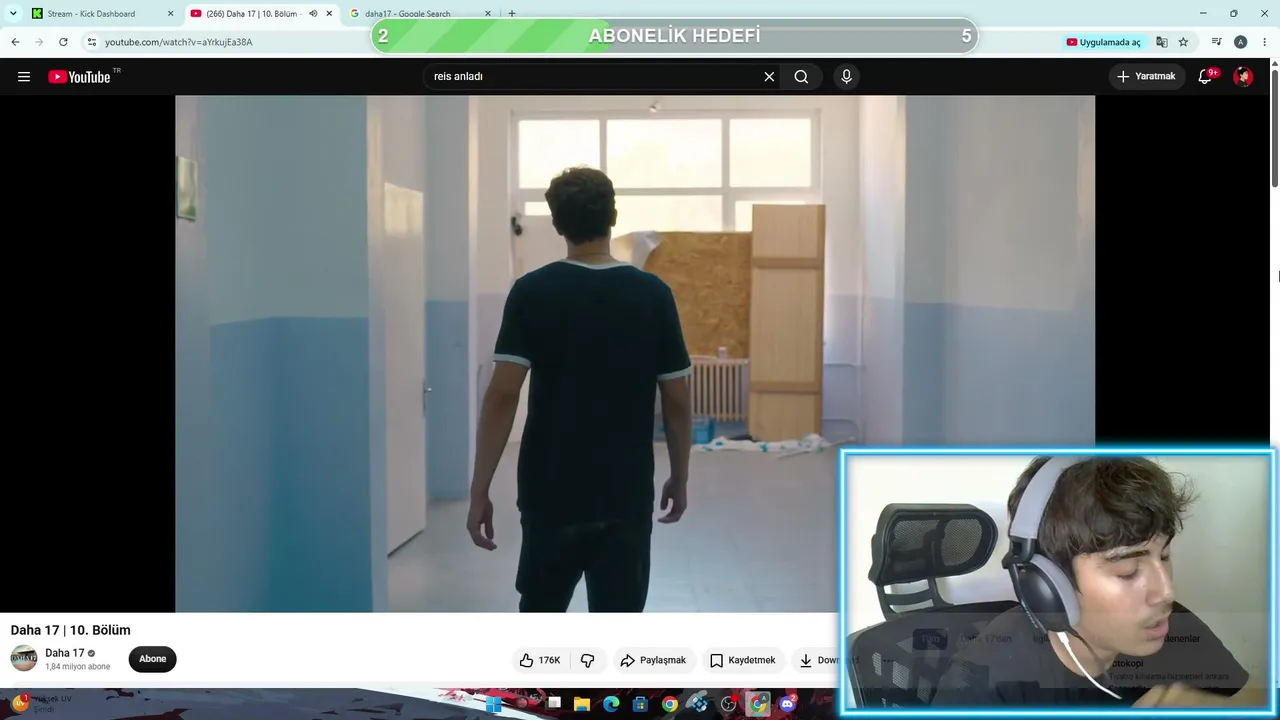The image size is (1280, 720).
Task: Click the video player frame
Action: tap(635, 353)
